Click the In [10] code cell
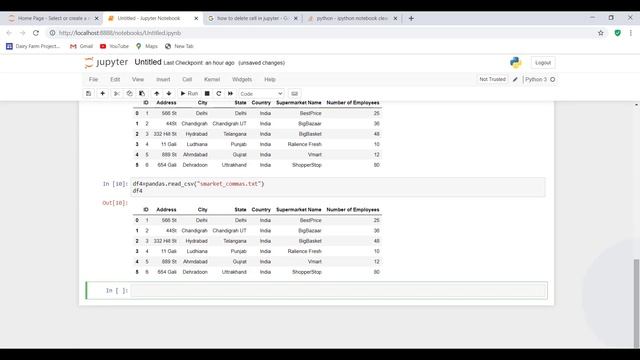Image resolution: width=640 pixels, height=360 pixels. [338, 187]
